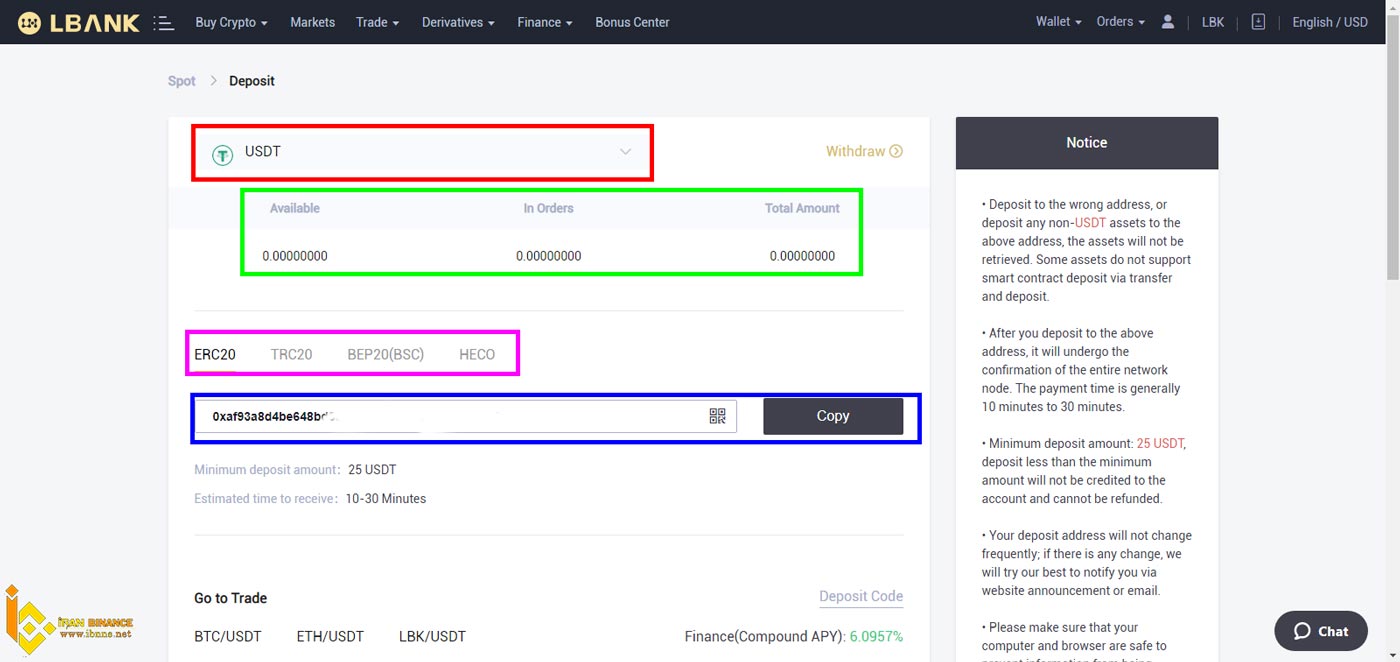Click the 0.00000000 value under Total Amount
1400x662 pixels.
click(x=802, y=256)
